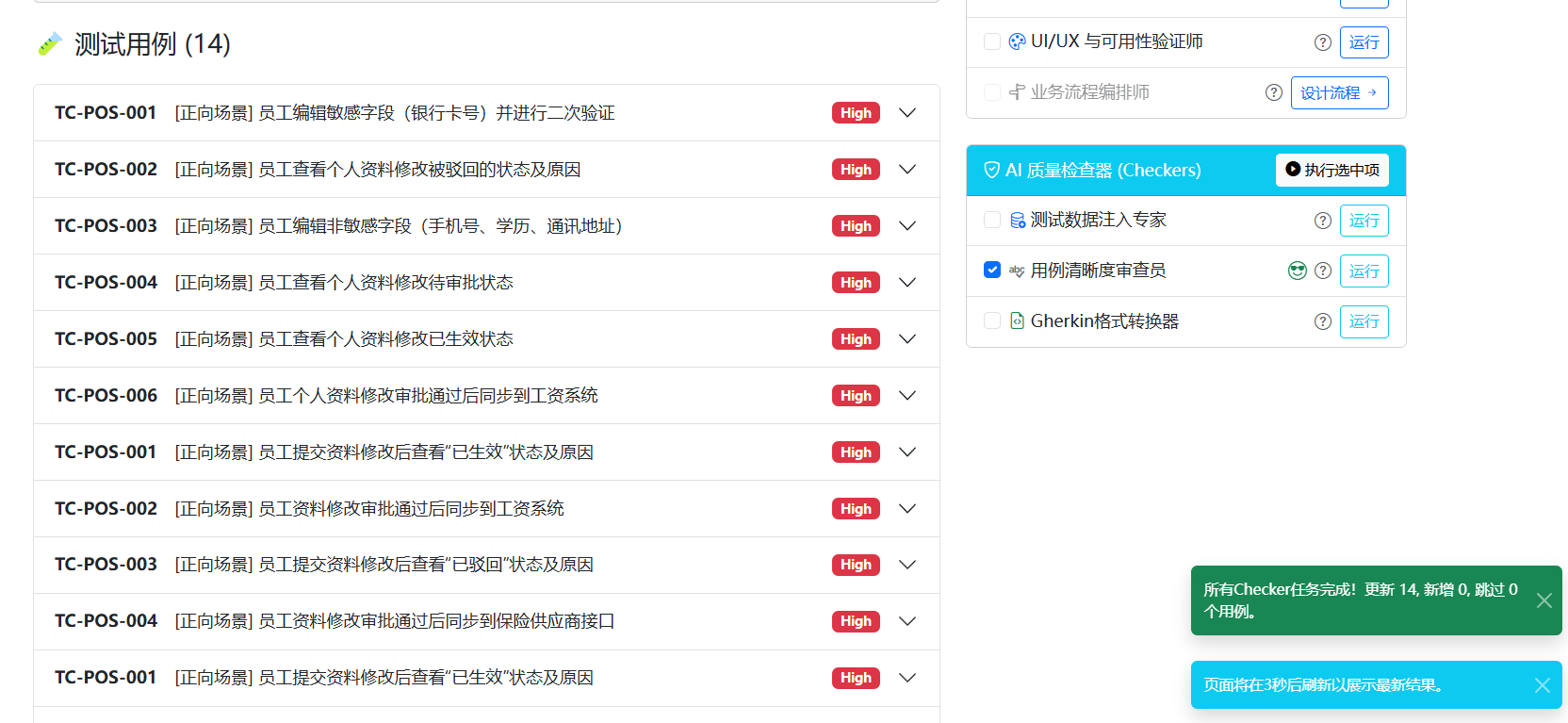Screen dimensions: 1568x723
Task: Click AI 质量检查器 (Checkers) header text
Action: [x=1103, y=171]
